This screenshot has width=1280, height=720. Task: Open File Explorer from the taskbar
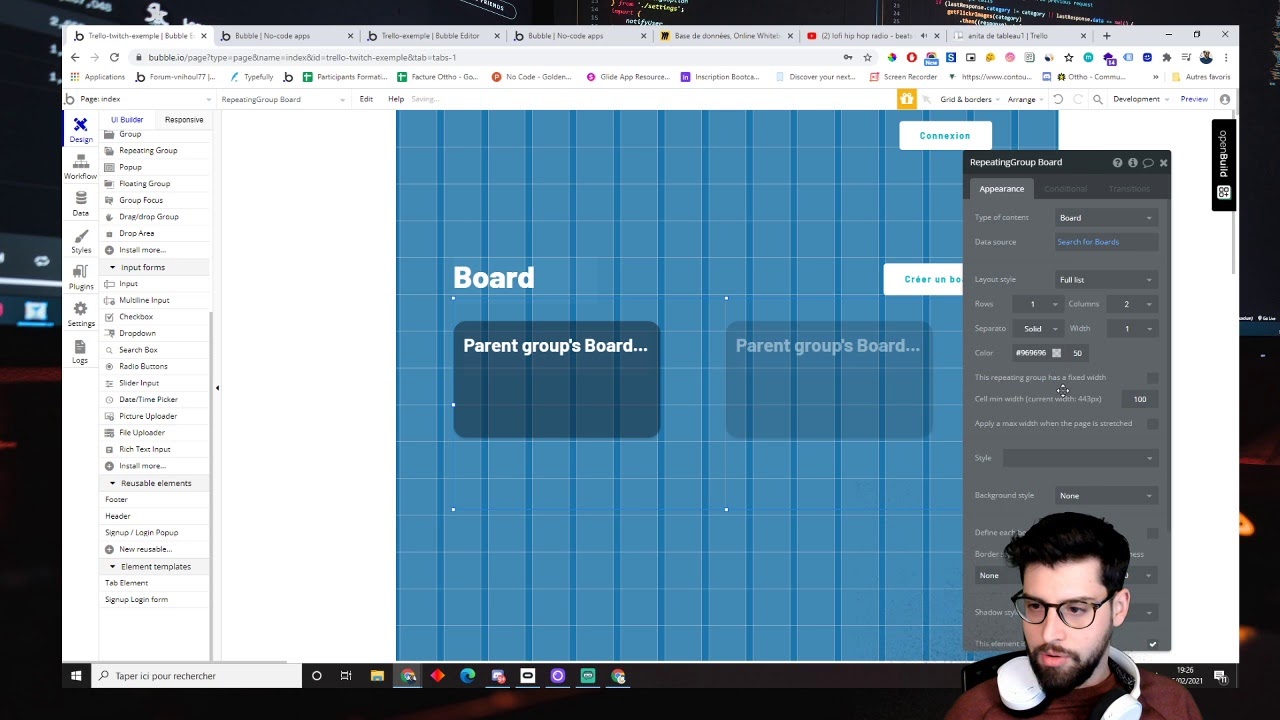(x=377, y=676)
